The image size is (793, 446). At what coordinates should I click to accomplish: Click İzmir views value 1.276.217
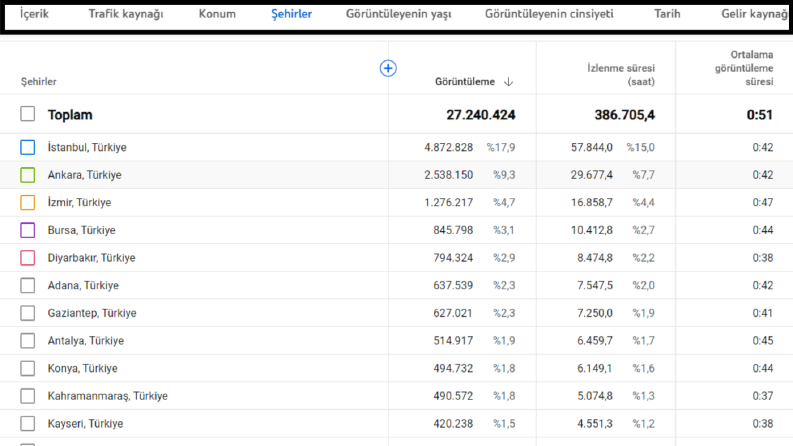(x=449, y=202)
